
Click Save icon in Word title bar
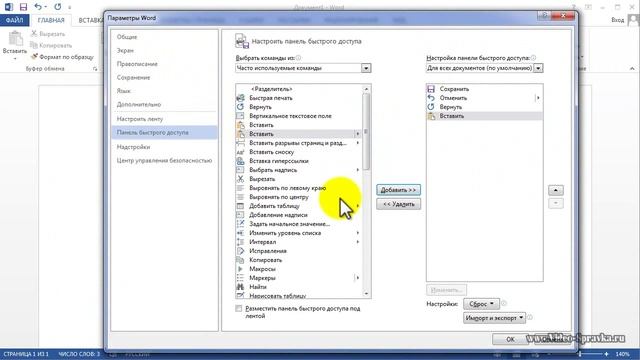click(x=23, y=7)
